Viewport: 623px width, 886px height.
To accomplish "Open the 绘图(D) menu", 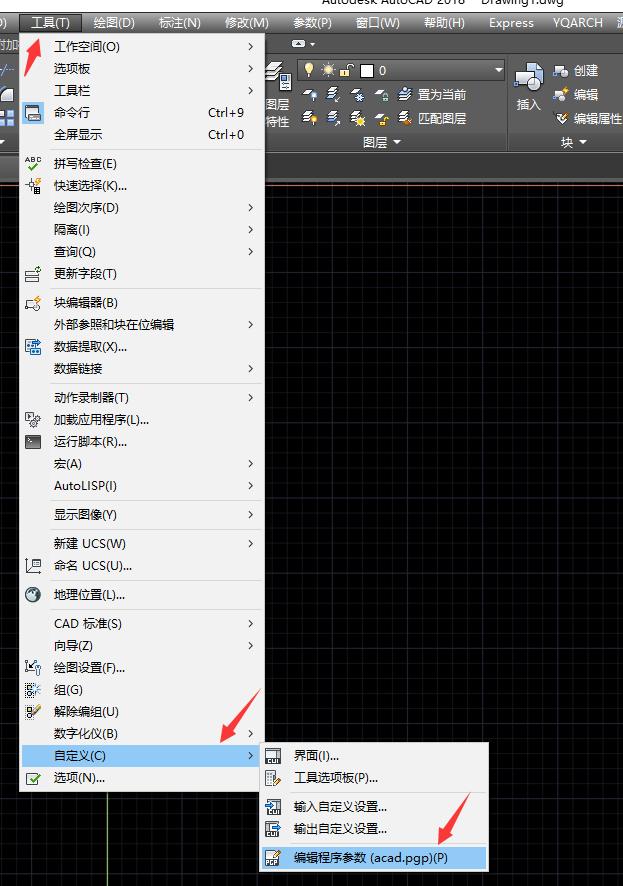I will click(114, 23).
